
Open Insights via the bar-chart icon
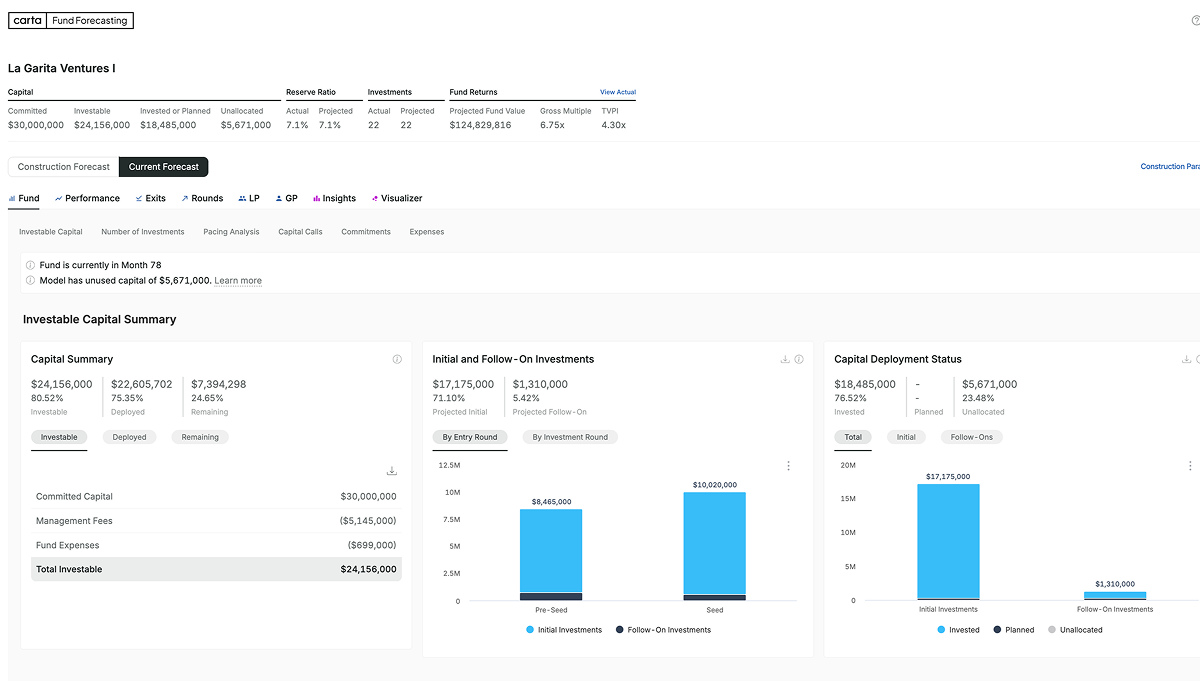click(x=317, y=198)
